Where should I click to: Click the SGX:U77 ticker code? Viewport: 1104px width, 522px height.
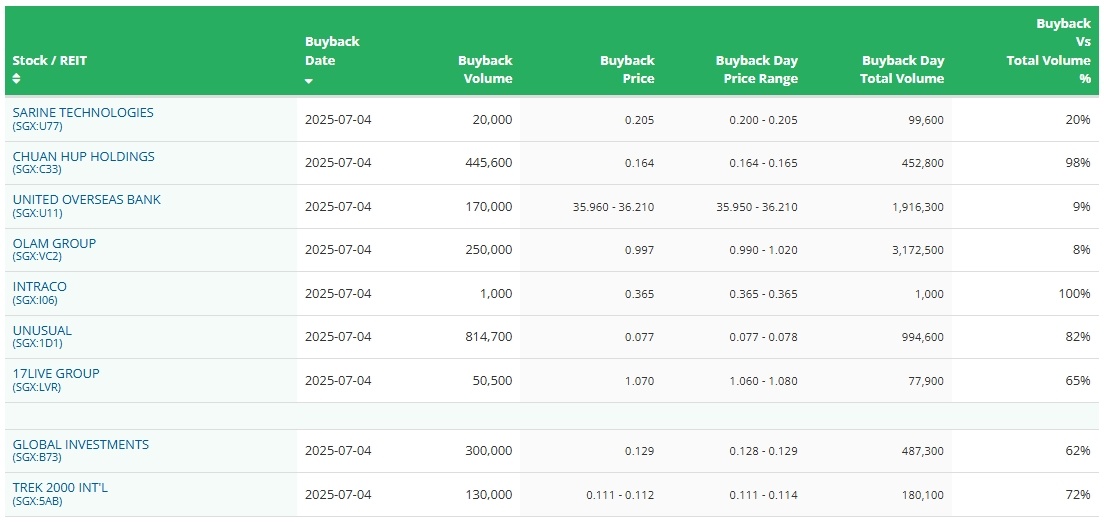pos(37,125)
